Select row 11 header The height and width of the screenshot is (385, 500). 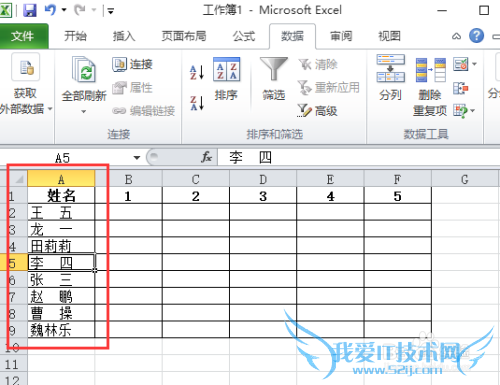tap(13, 364)
